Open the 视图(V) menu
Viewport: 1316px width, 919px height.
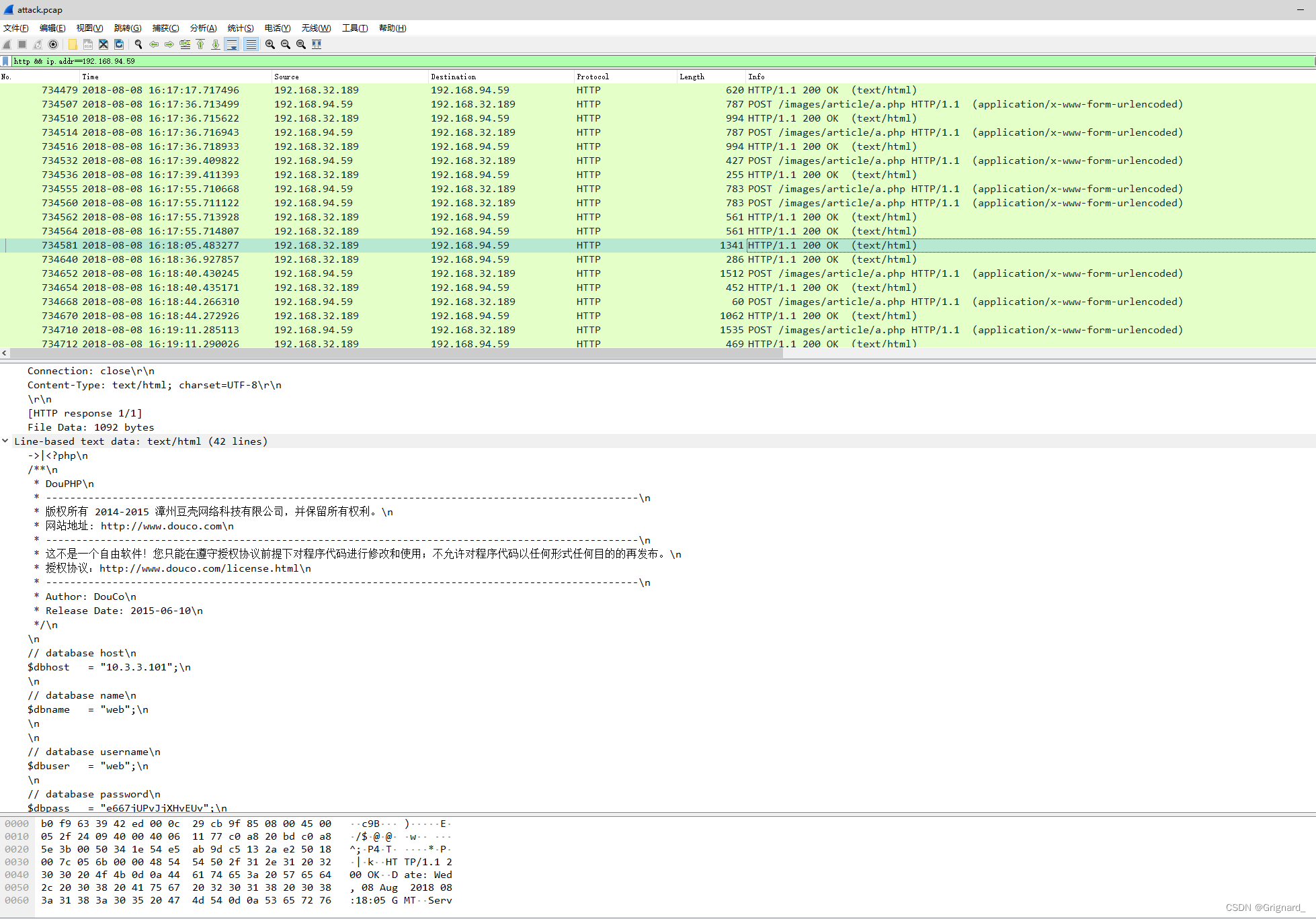coord(89,28)
